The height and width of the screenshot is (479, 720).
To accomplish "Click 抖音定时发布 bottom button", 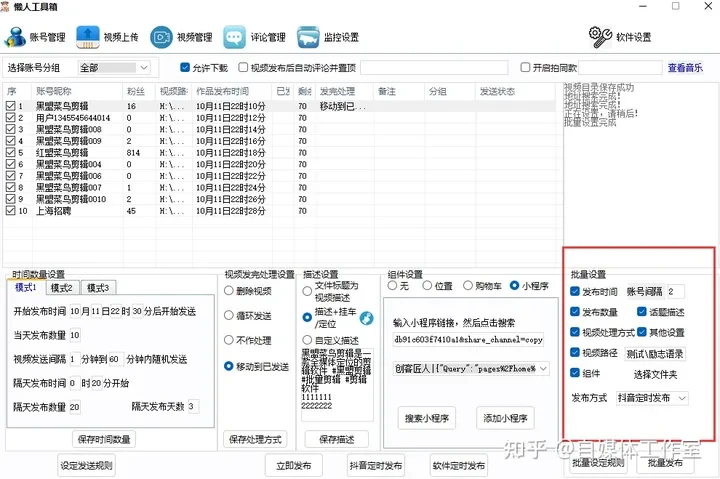I will tap(376, 466).
